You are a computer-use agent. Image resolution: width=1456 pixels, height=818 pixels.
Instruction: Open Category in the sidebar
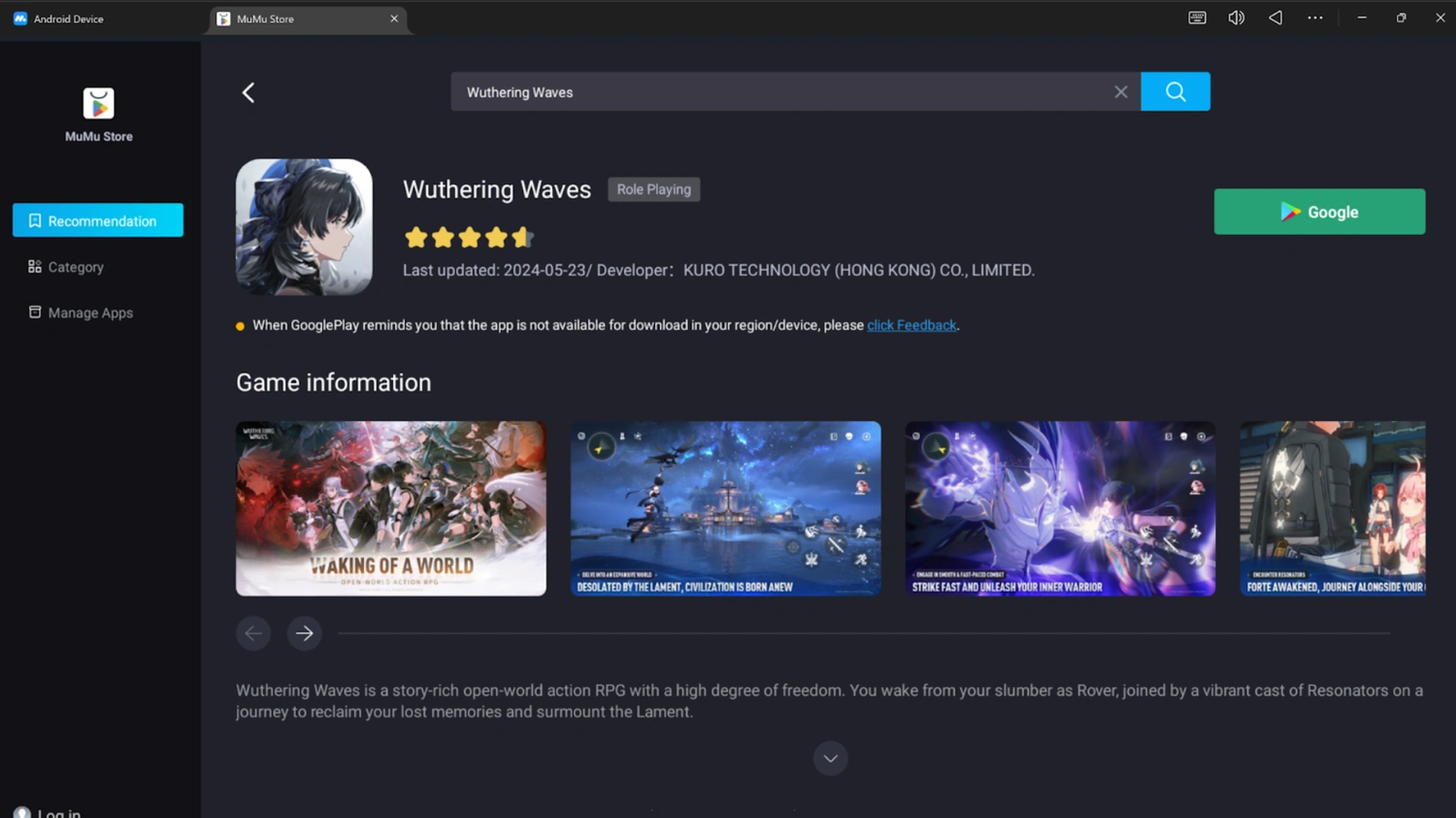76,267
